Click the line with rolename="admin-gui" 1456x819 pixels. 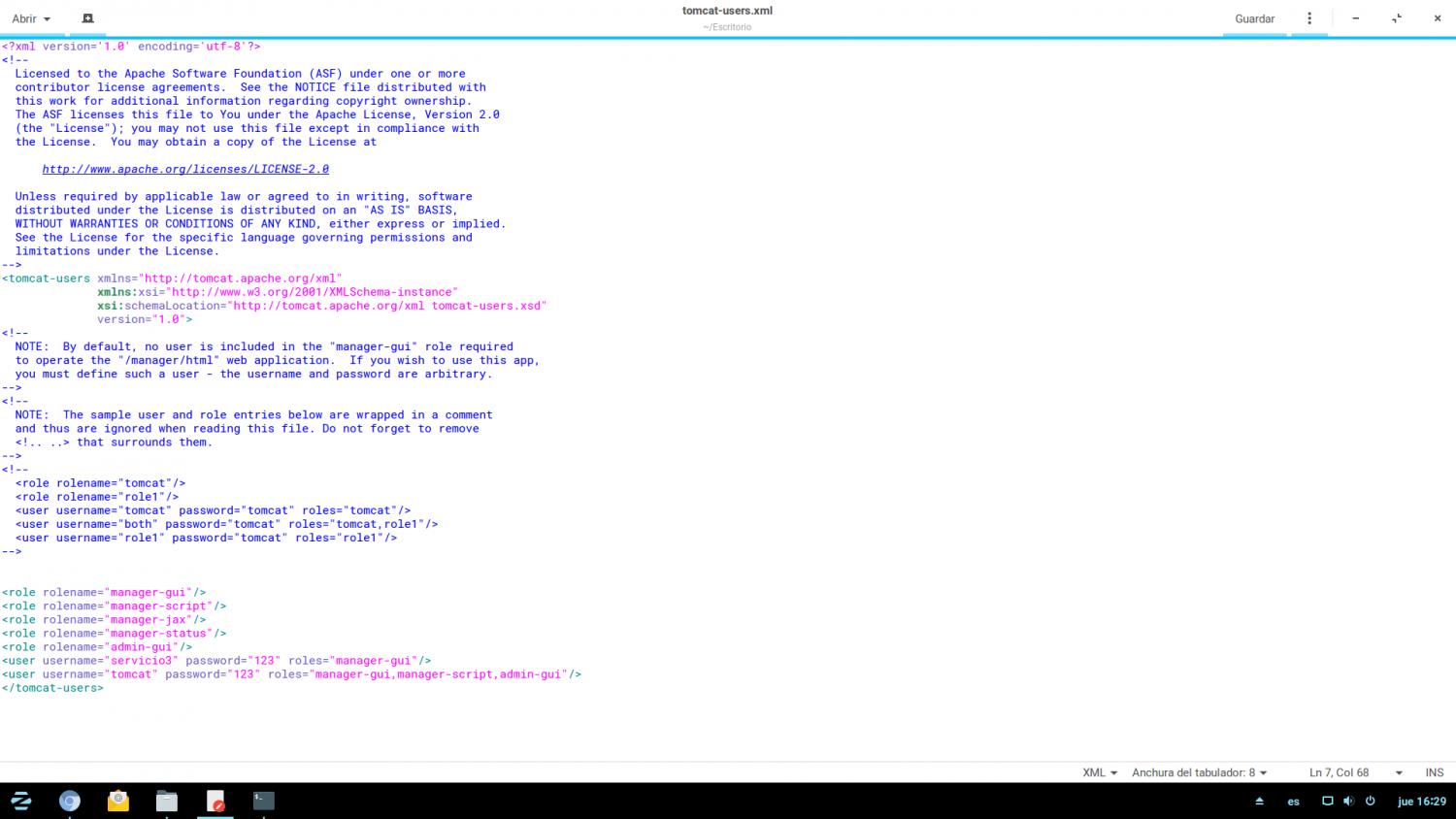click(x=97, y=646)
